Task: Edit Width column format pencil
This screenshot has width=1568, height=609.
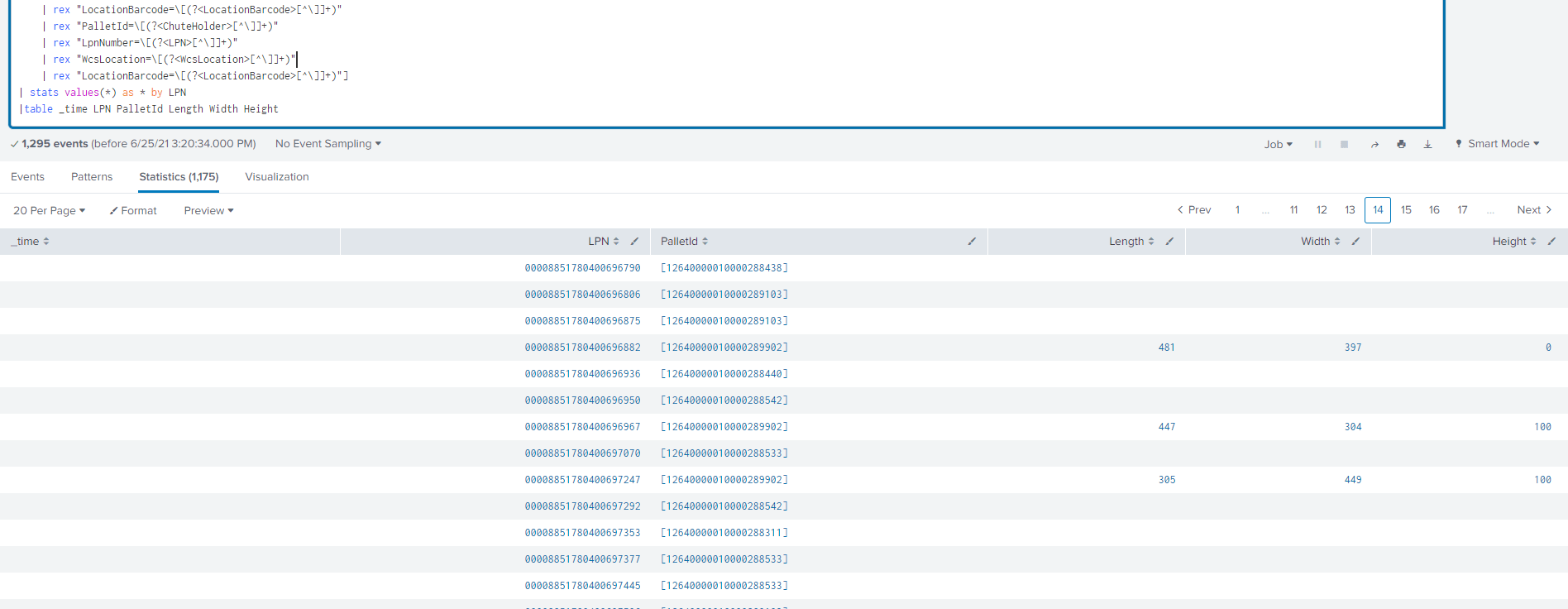Action: (x=1355, y=242)
